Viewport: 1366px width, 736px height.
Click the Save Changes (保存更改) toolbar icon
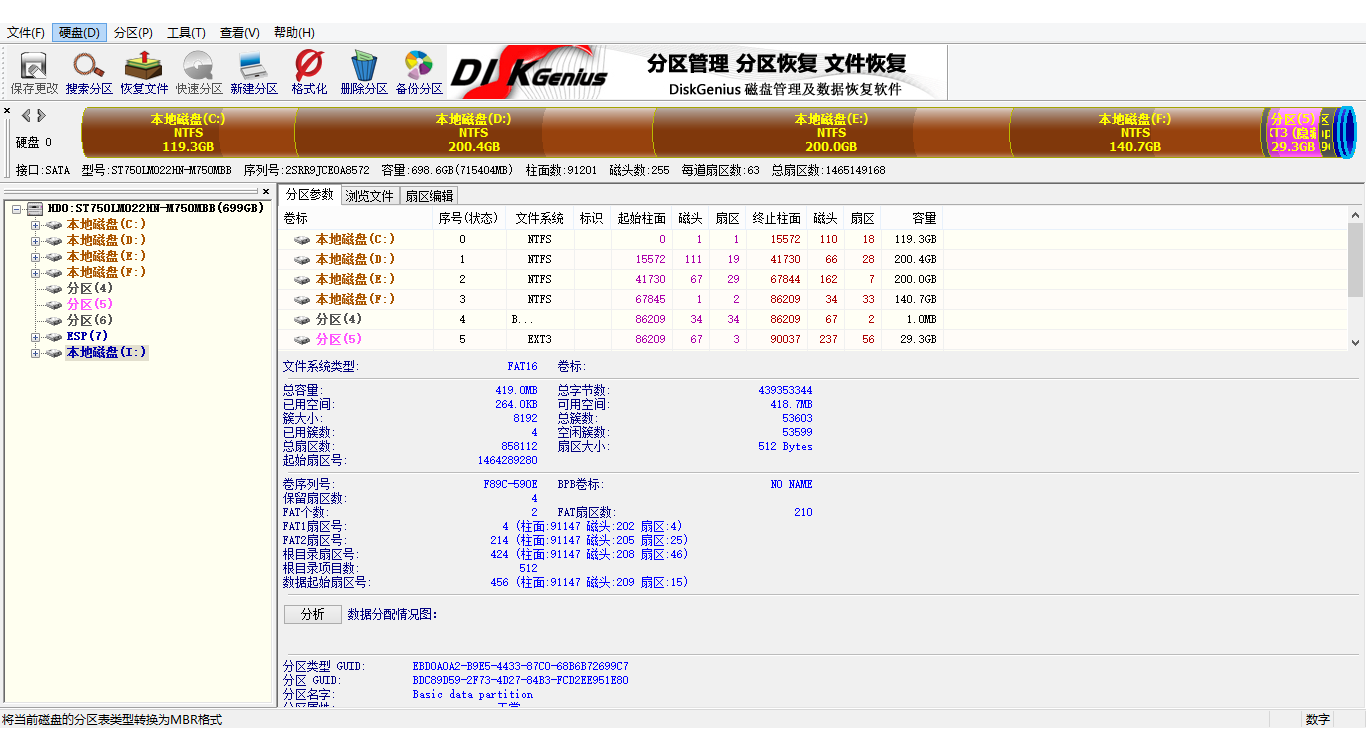click(x=35, y=73)
